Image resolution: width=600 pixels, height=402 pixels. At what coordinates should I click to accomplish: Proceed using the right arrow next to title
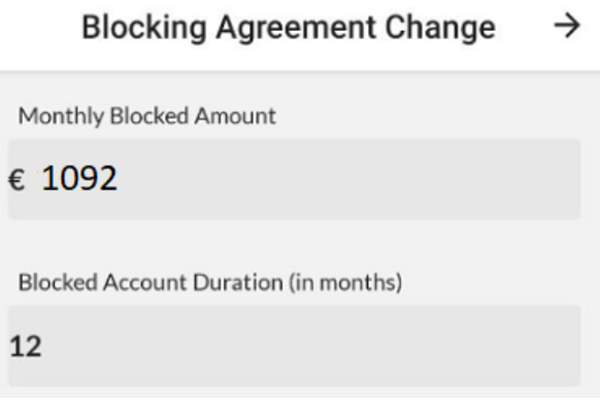pos(567,27)
